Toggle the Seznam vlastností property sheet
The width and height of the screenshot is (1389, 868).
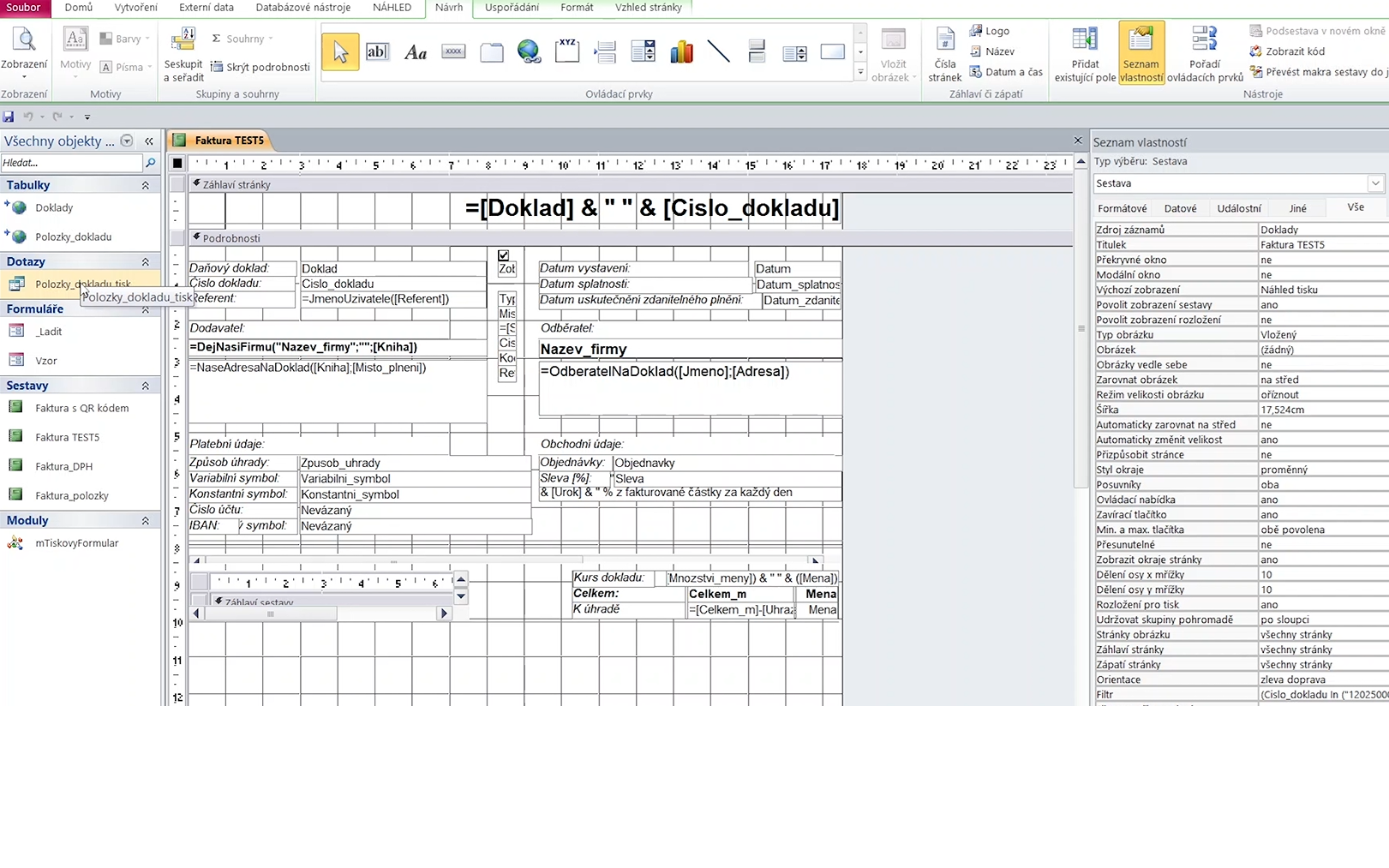(1141, 53)
